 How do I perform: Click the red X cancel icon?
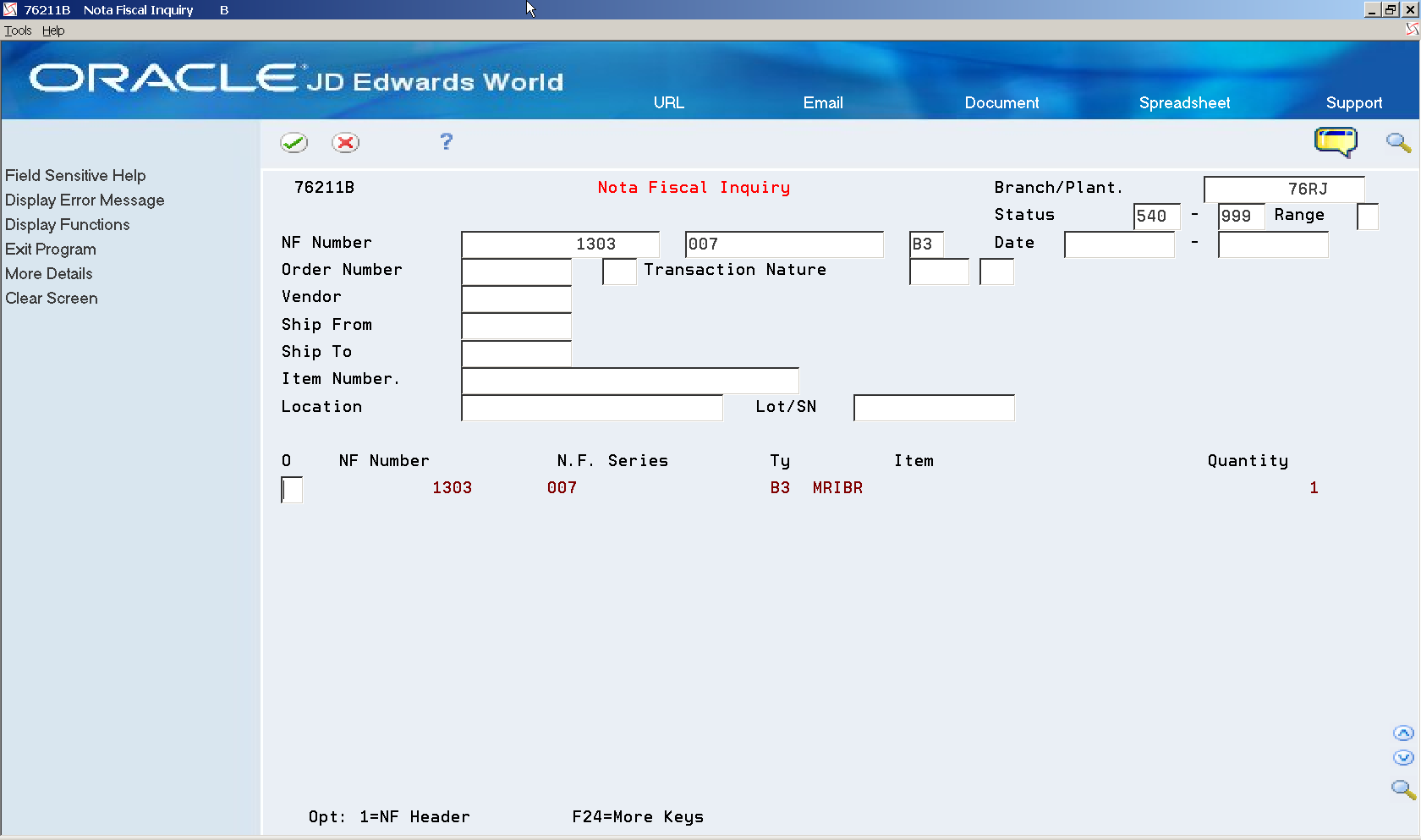(x=345, y=142)
